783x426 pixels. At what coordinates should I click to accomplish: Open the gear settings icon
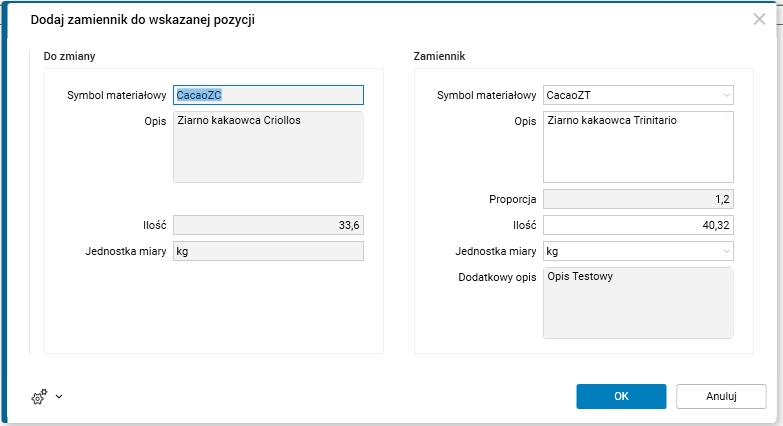[39, 397]
